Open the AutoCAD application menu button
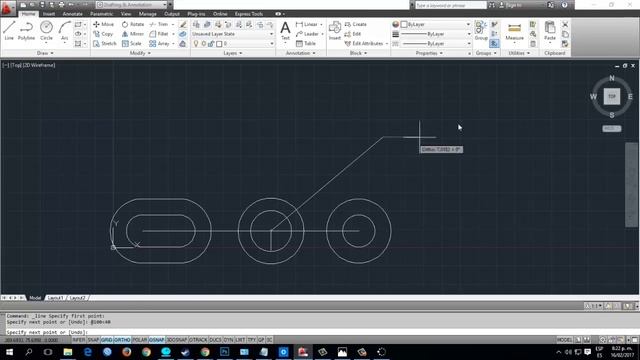The height and width of the screenshot is (360, 640). [7, 7]
